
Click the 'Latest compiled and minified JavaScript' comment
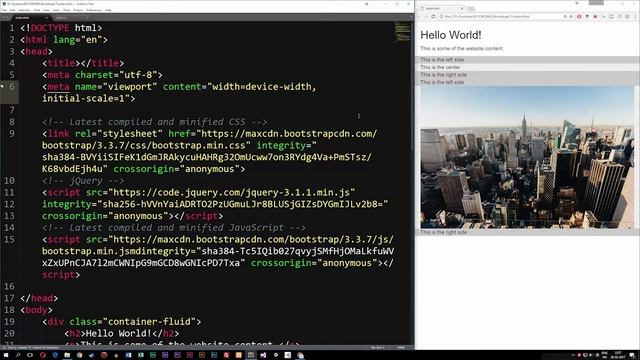tap(173, 227)
